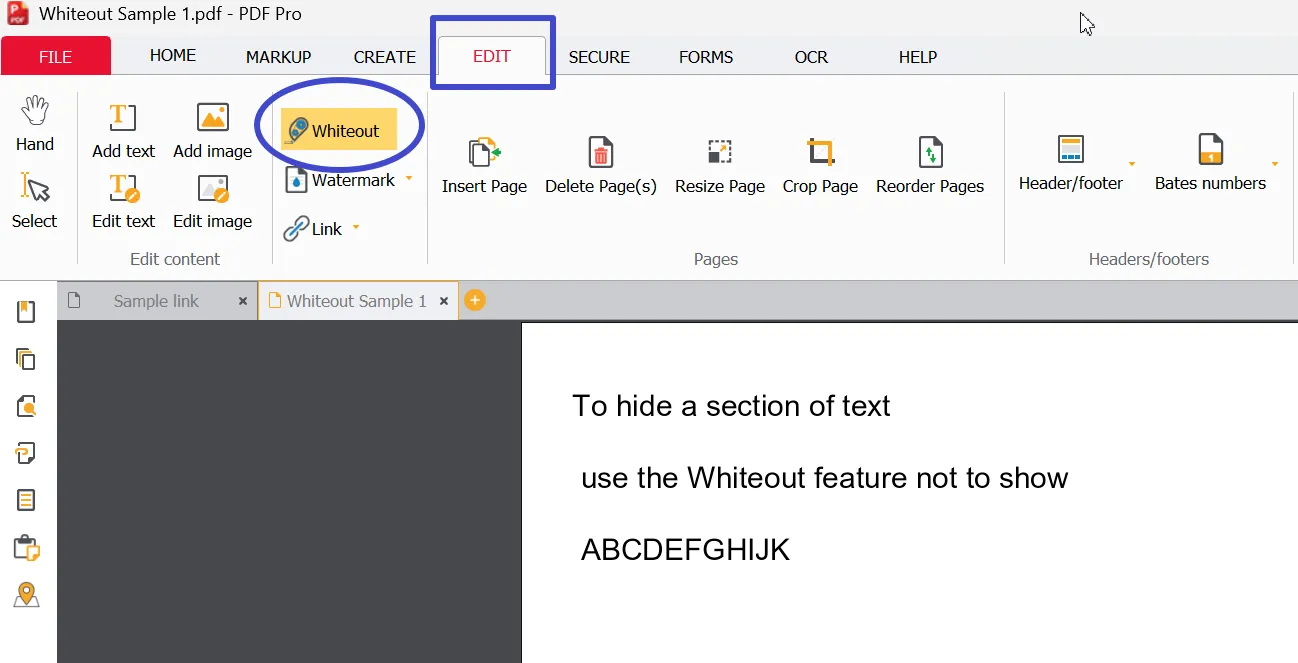Activate the Whiteout tool
This screenshot has width=1298, height=663.
tap(339, 130)
